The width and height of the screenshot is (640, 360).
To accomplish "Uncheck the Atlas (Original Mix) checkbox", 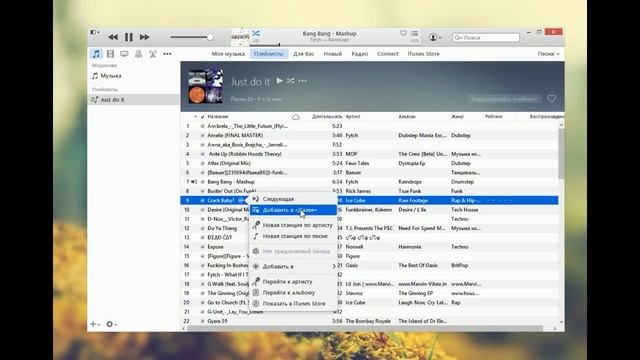I will [202, 163].
